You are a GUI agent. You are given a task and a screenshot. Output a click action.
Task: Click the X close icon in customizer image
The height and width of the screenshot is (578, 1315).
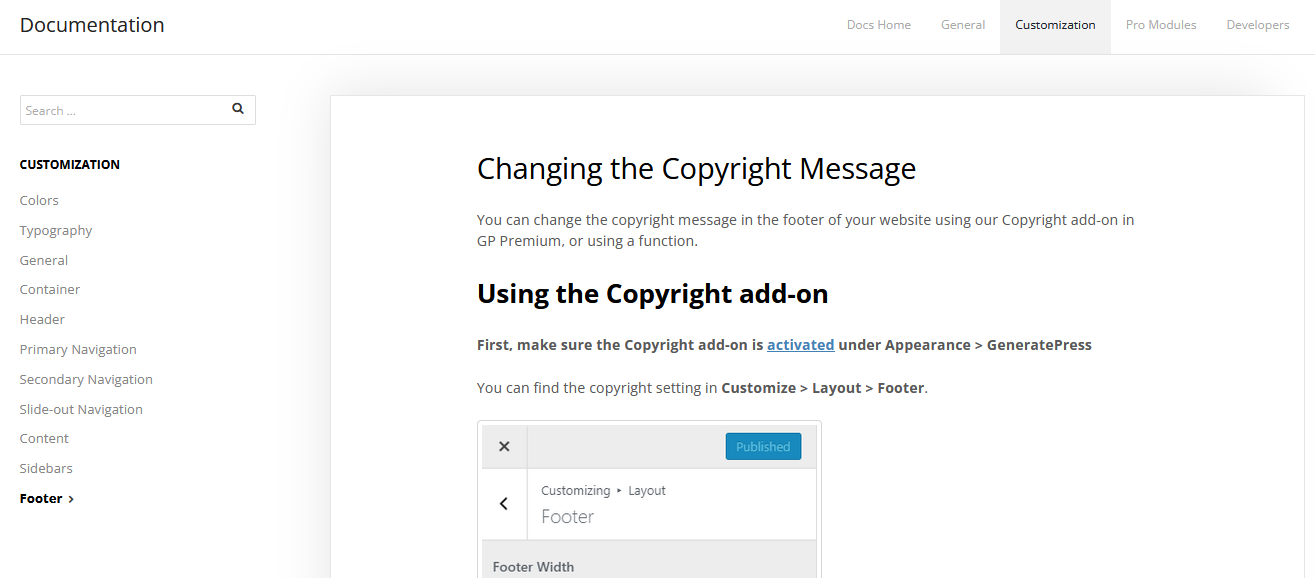coord(504,447)
